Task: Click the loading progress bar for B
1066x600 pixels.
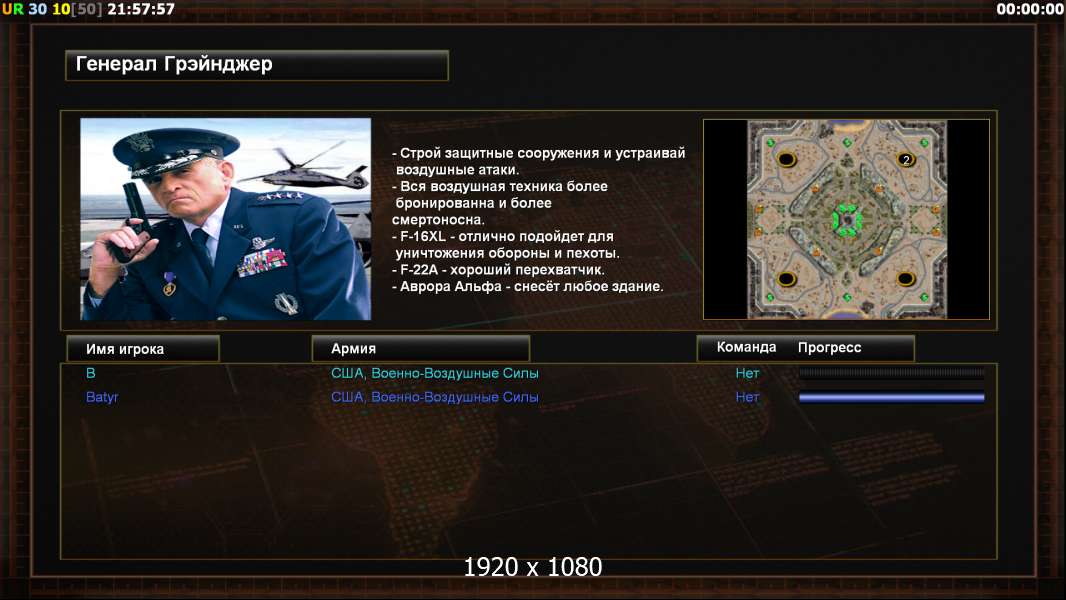Action: 892,373
